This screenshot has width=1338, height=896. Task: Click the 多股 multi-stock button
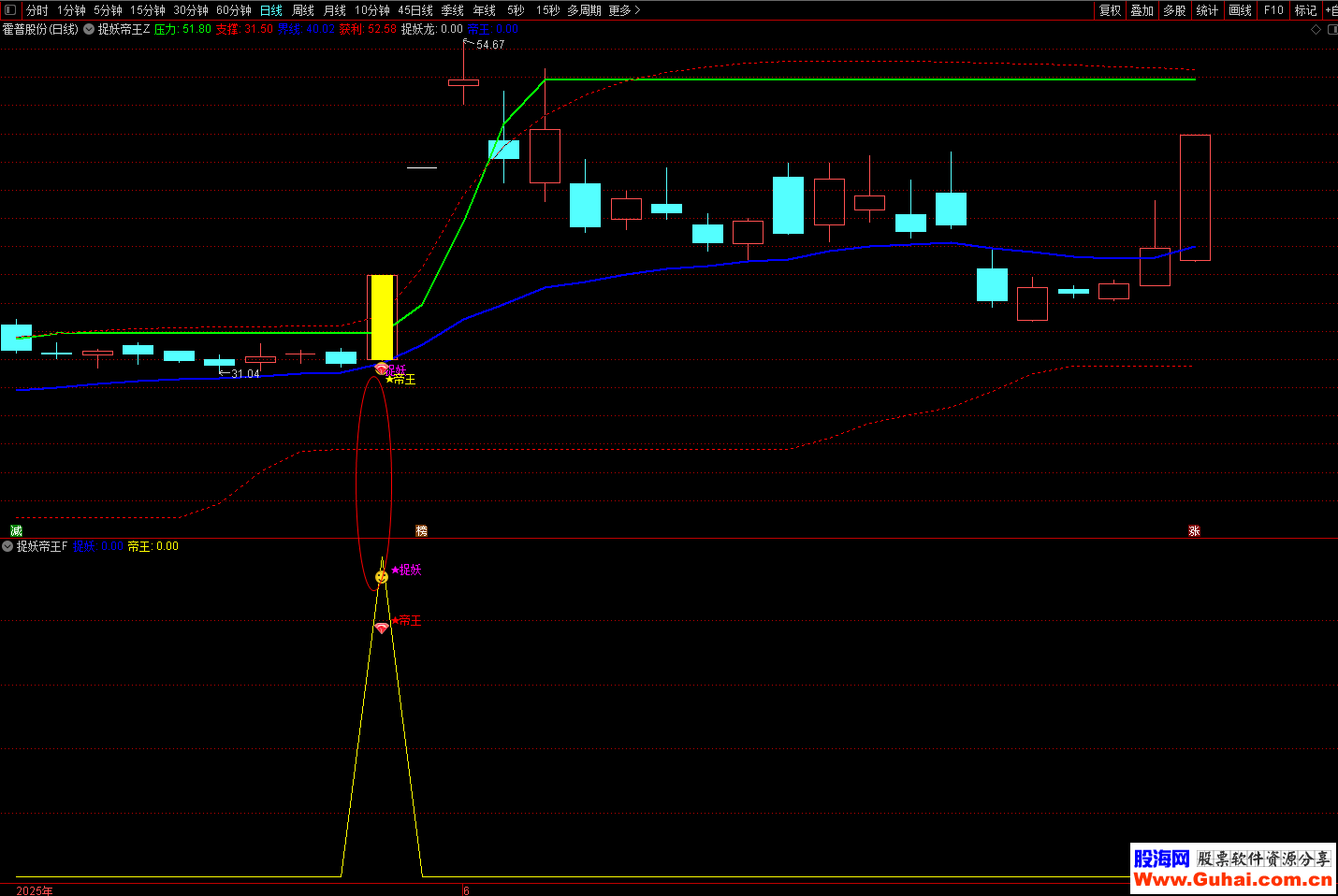(x=1174, y=10)
